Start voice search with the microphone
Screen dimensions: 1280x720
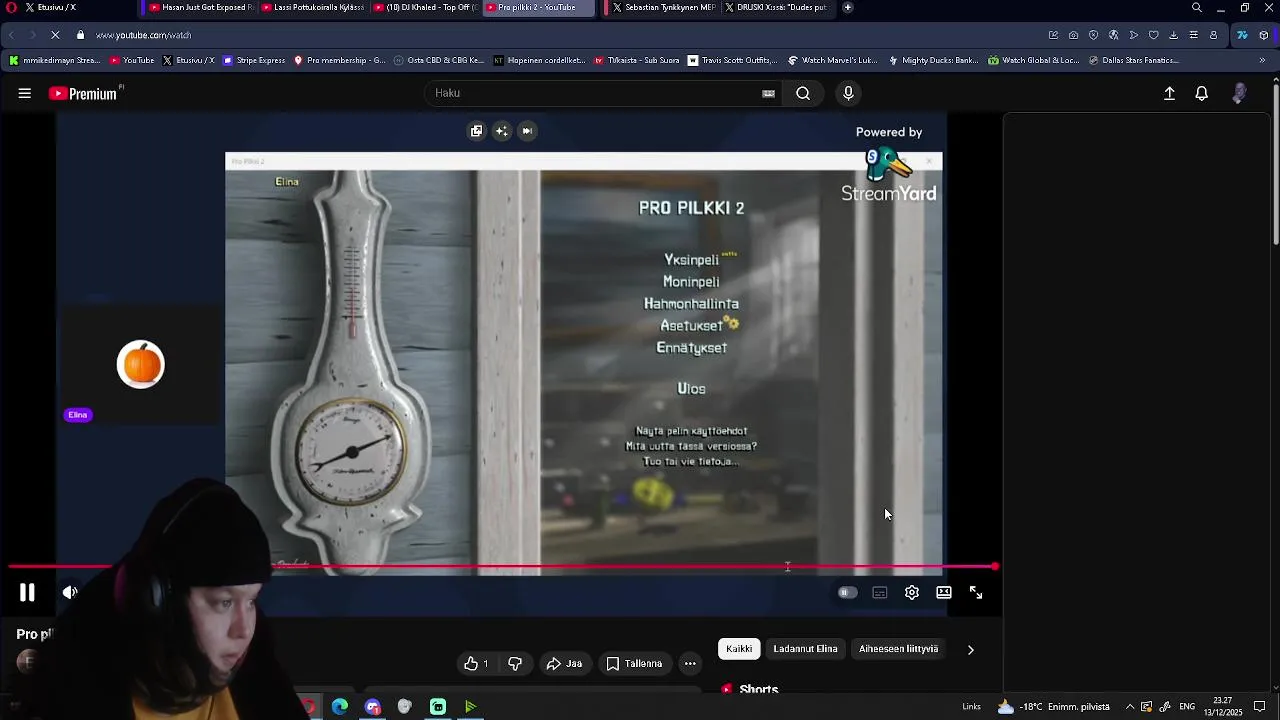848,93
